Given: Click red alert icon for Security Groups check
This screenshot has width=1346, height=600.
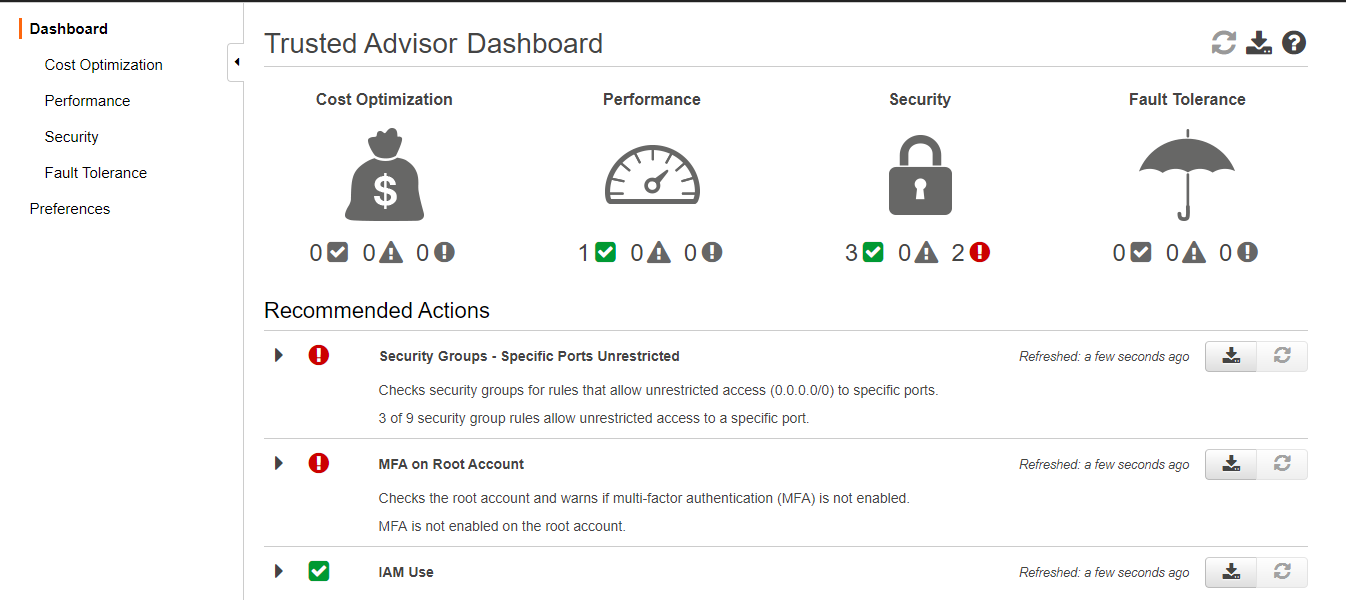Looking at the screenshot, I should (319, 355).
